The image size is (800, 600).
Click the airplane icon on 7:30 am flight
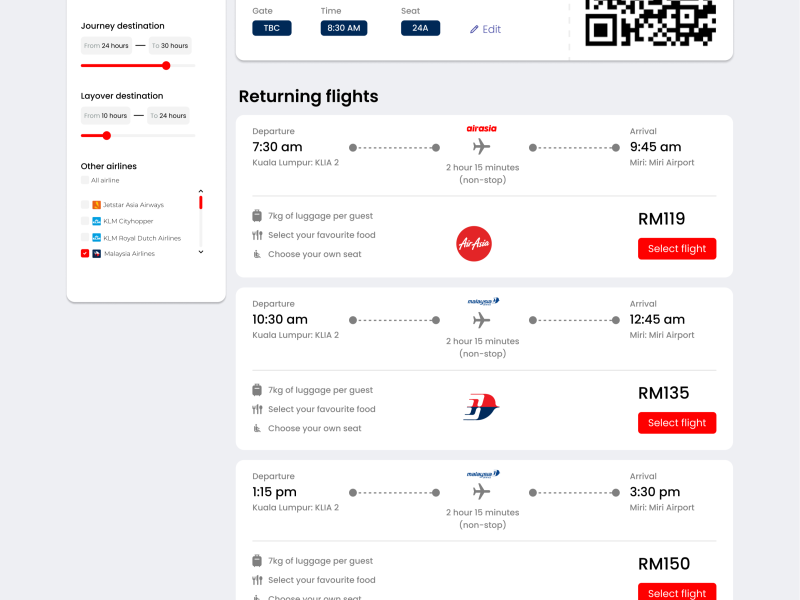point(482,148)
